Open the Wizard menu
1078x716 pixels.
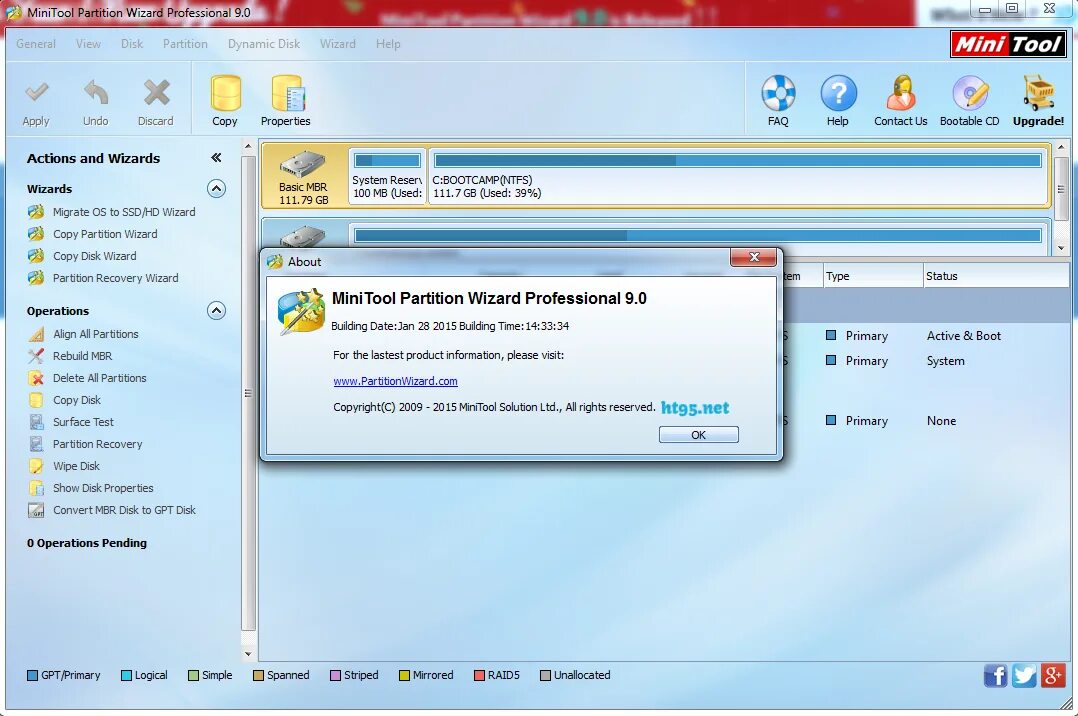pyautogui.click(x=338, y=43)
